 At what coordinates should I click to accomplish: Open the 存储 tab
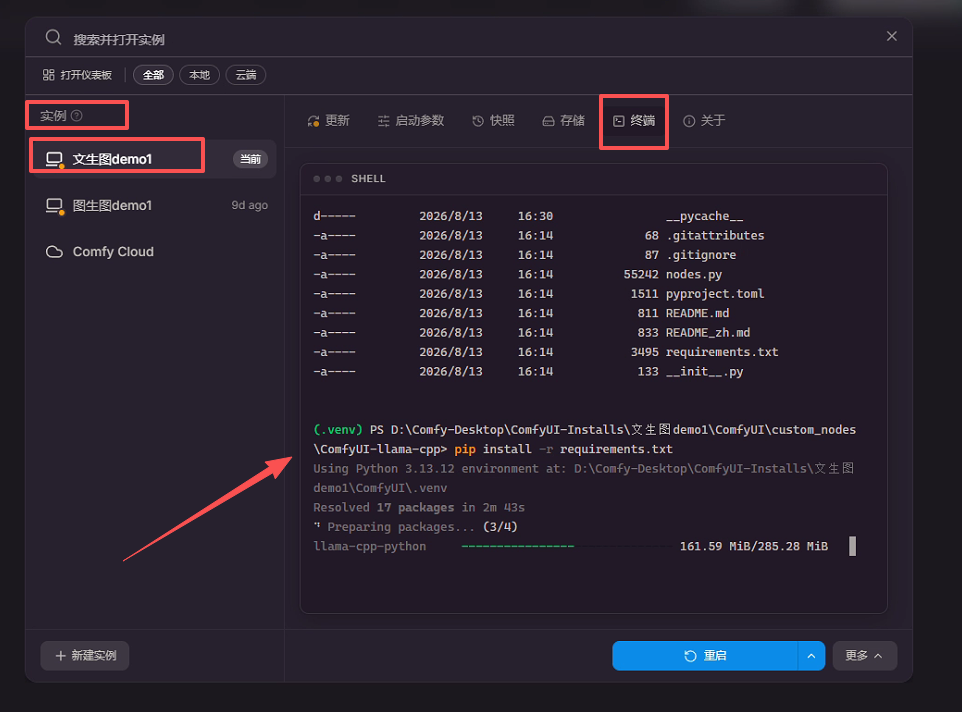[564, 121]
